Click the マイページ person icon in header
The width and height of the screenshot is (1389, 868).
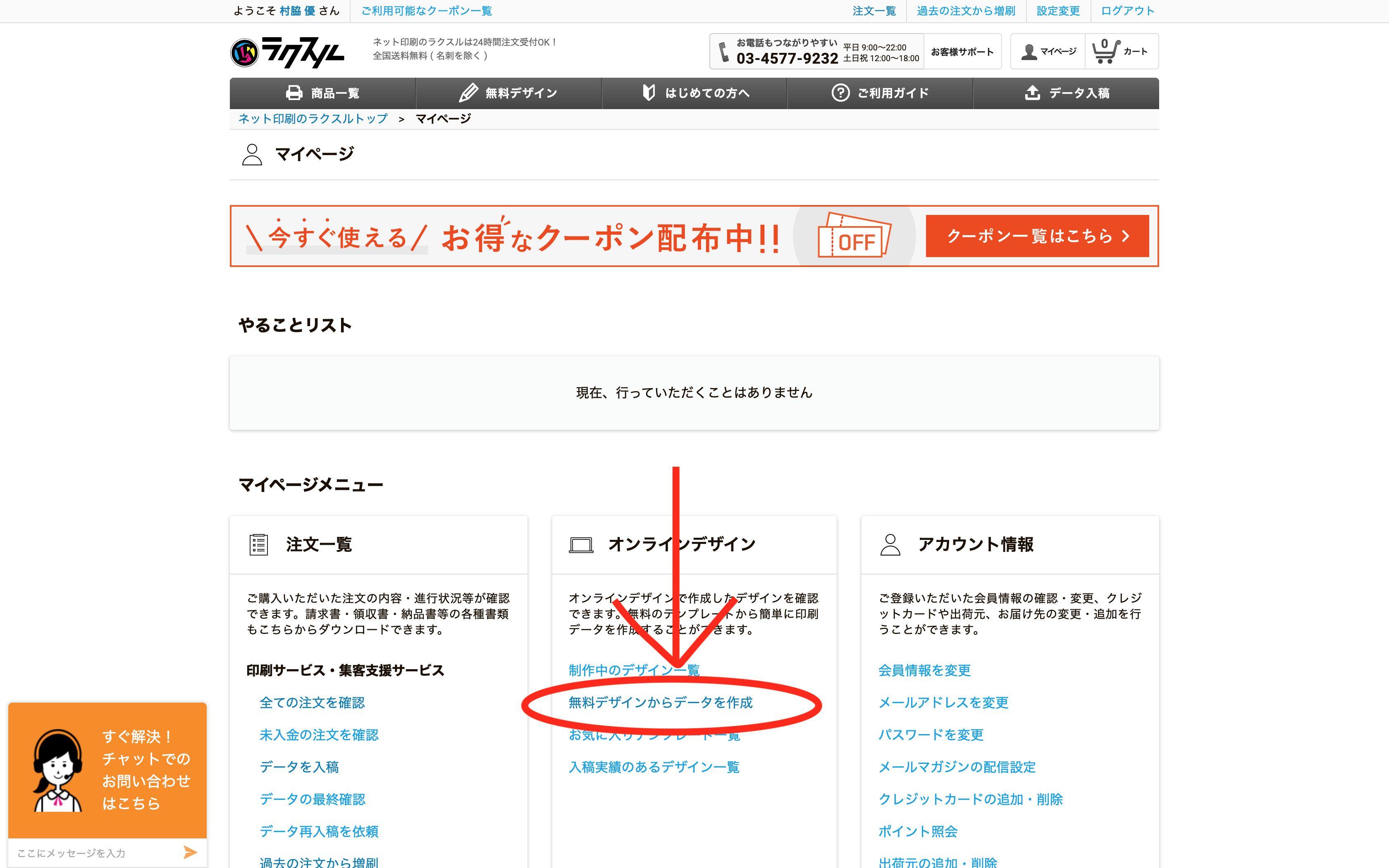[1029, 52]
